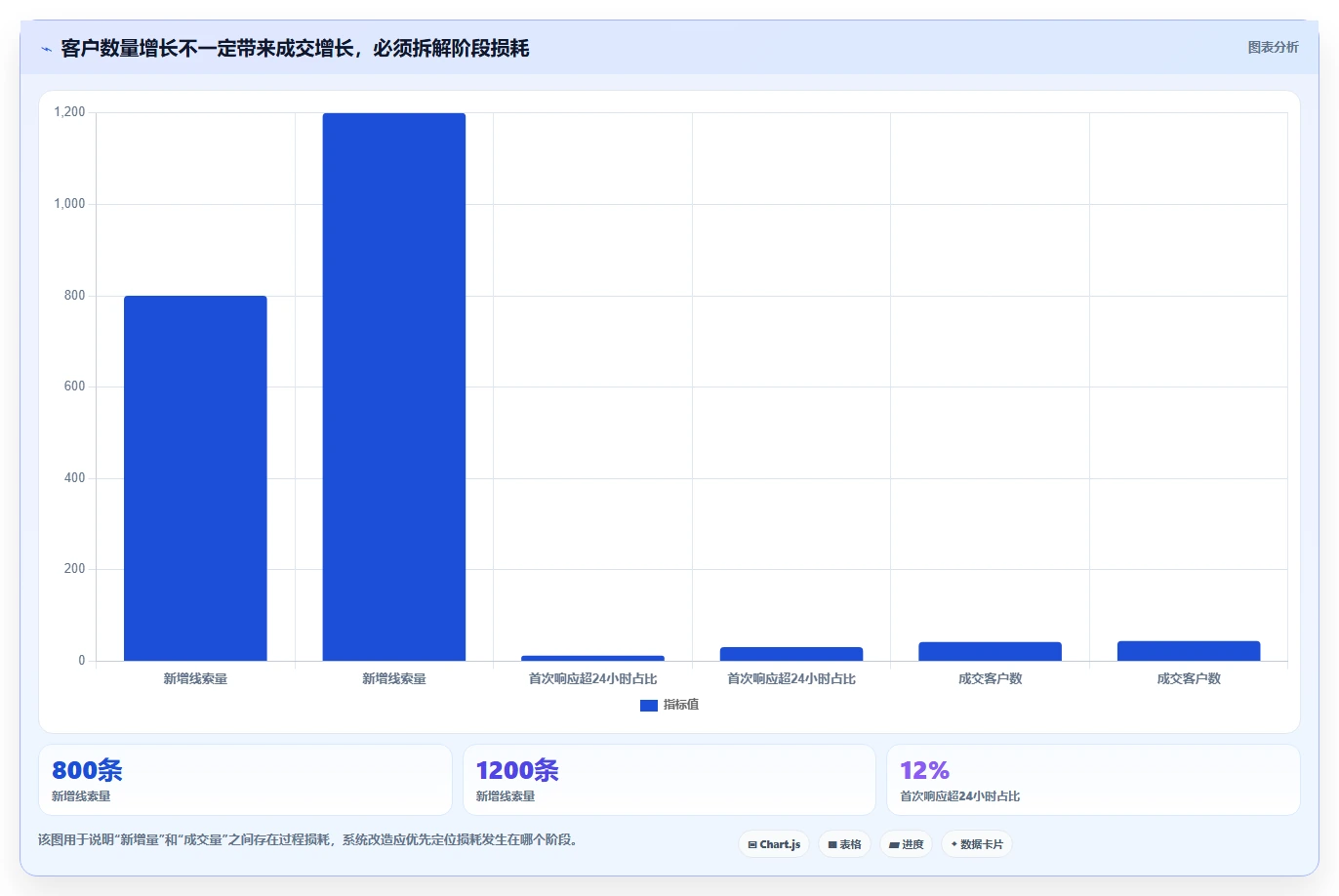
Task: Click the 1,200 y-axis label
Action: (69, 112)
